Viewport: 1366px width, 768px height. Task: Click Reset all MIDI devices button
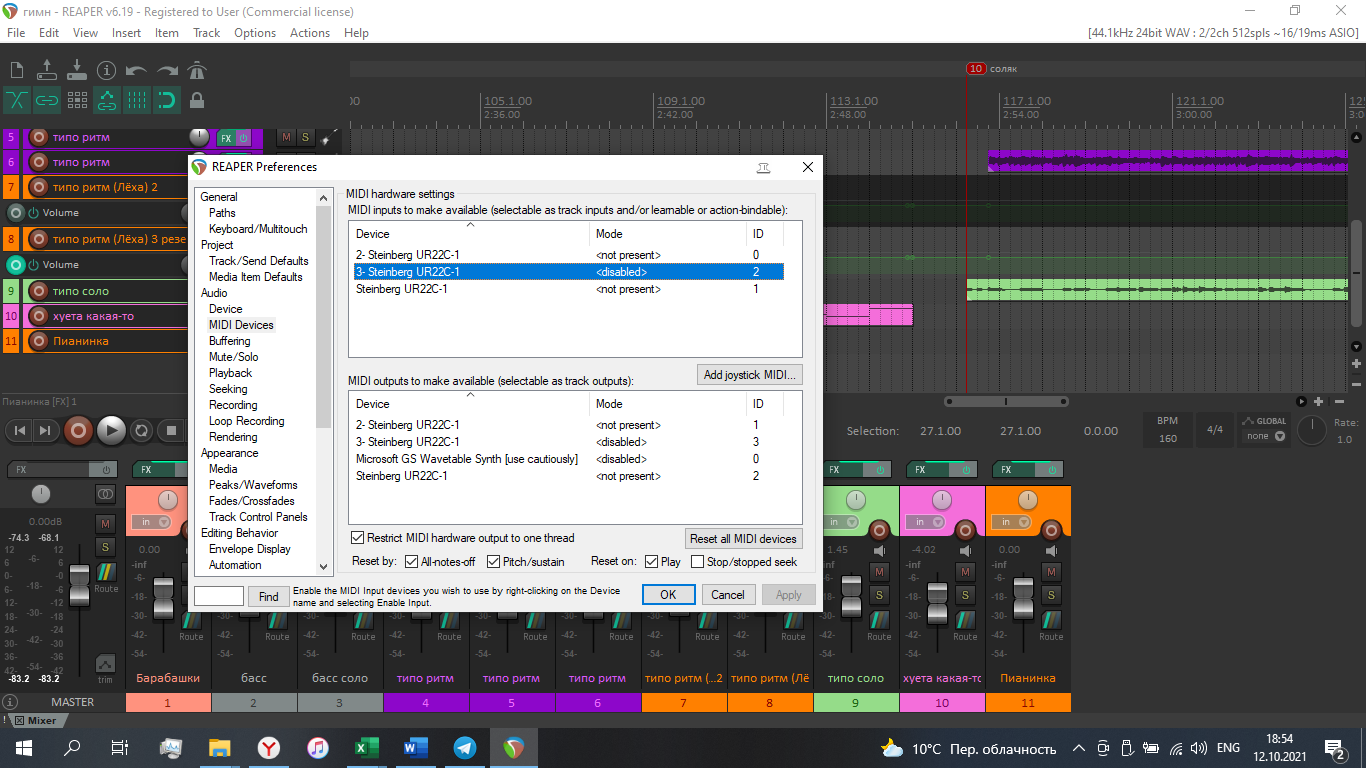(x=743, y=539)
